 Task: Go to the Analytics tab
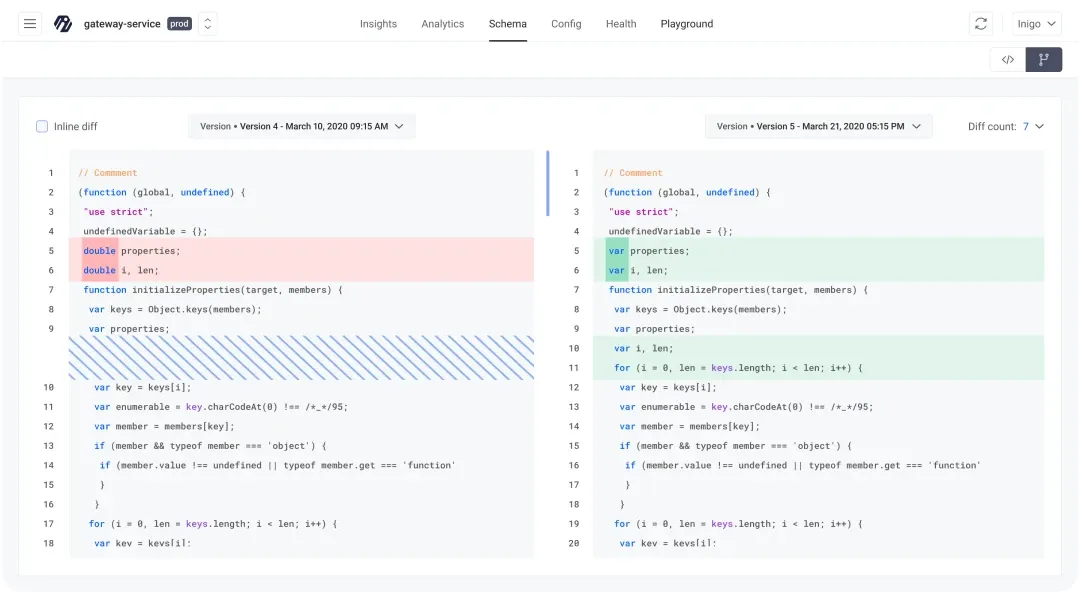click(x=443, y=23)
